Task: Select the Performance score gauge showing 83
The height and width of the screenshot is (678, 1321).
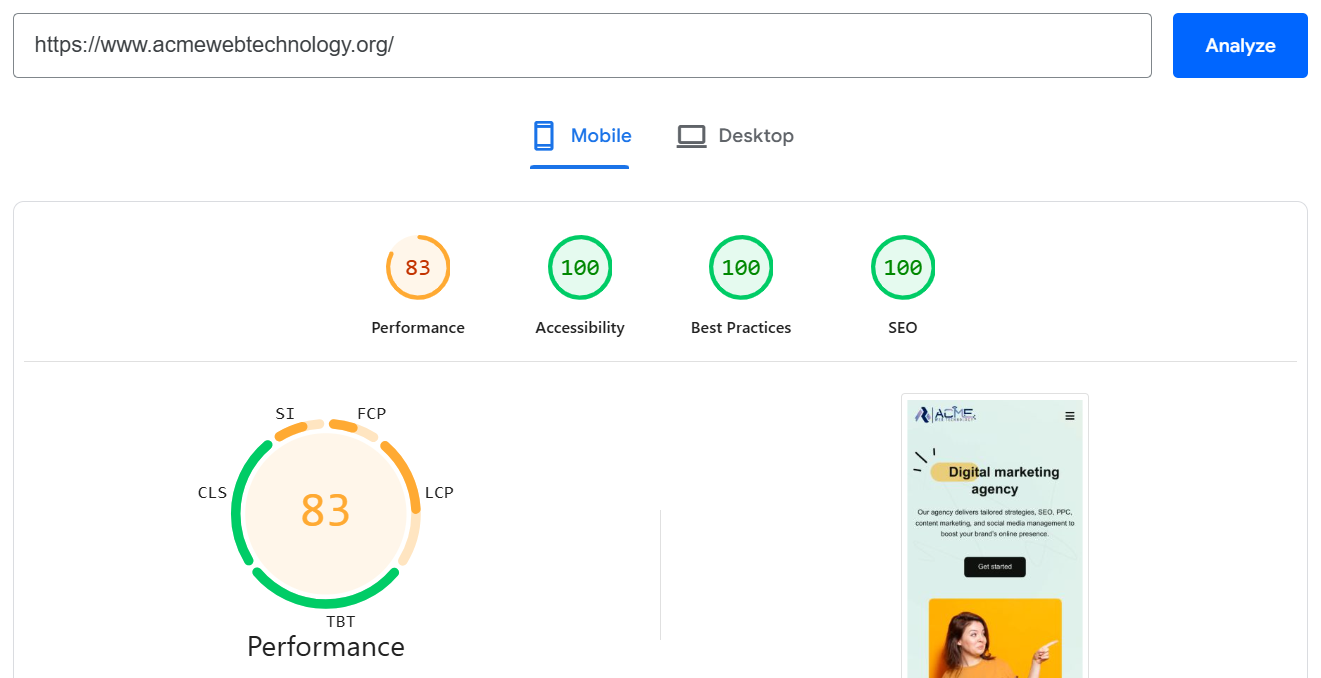Action: 418,267
